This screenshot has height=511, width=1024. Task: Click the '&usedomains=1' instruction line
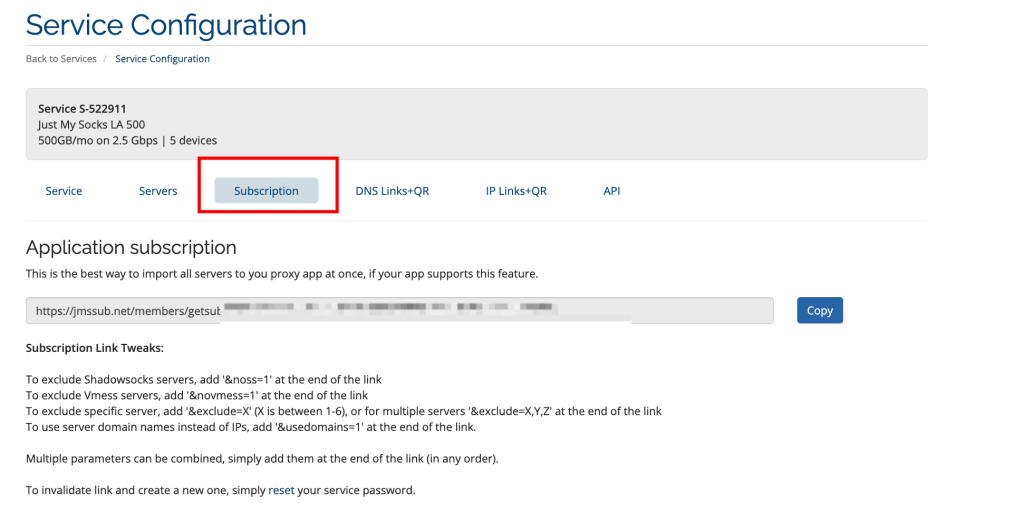[251, 427]
